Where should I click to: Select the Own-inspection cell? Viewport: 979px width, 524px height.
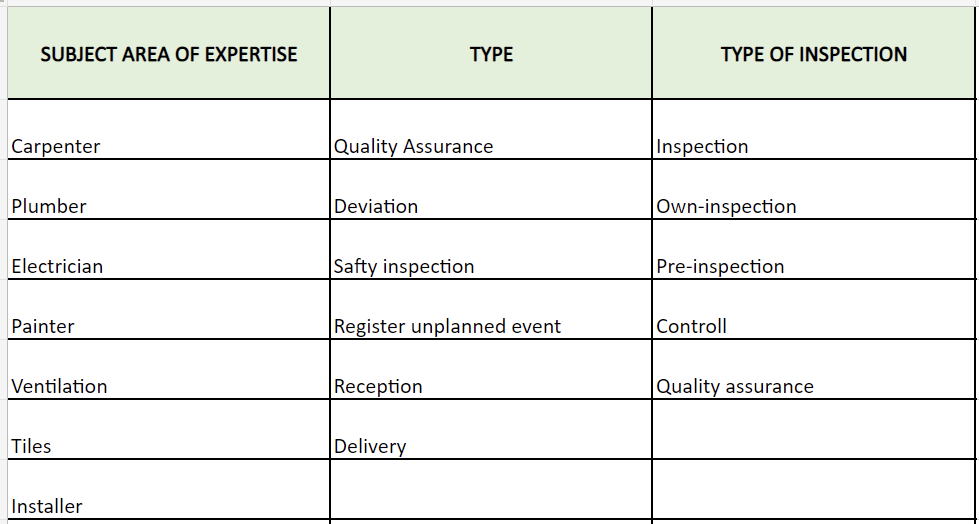click(814, 189)
